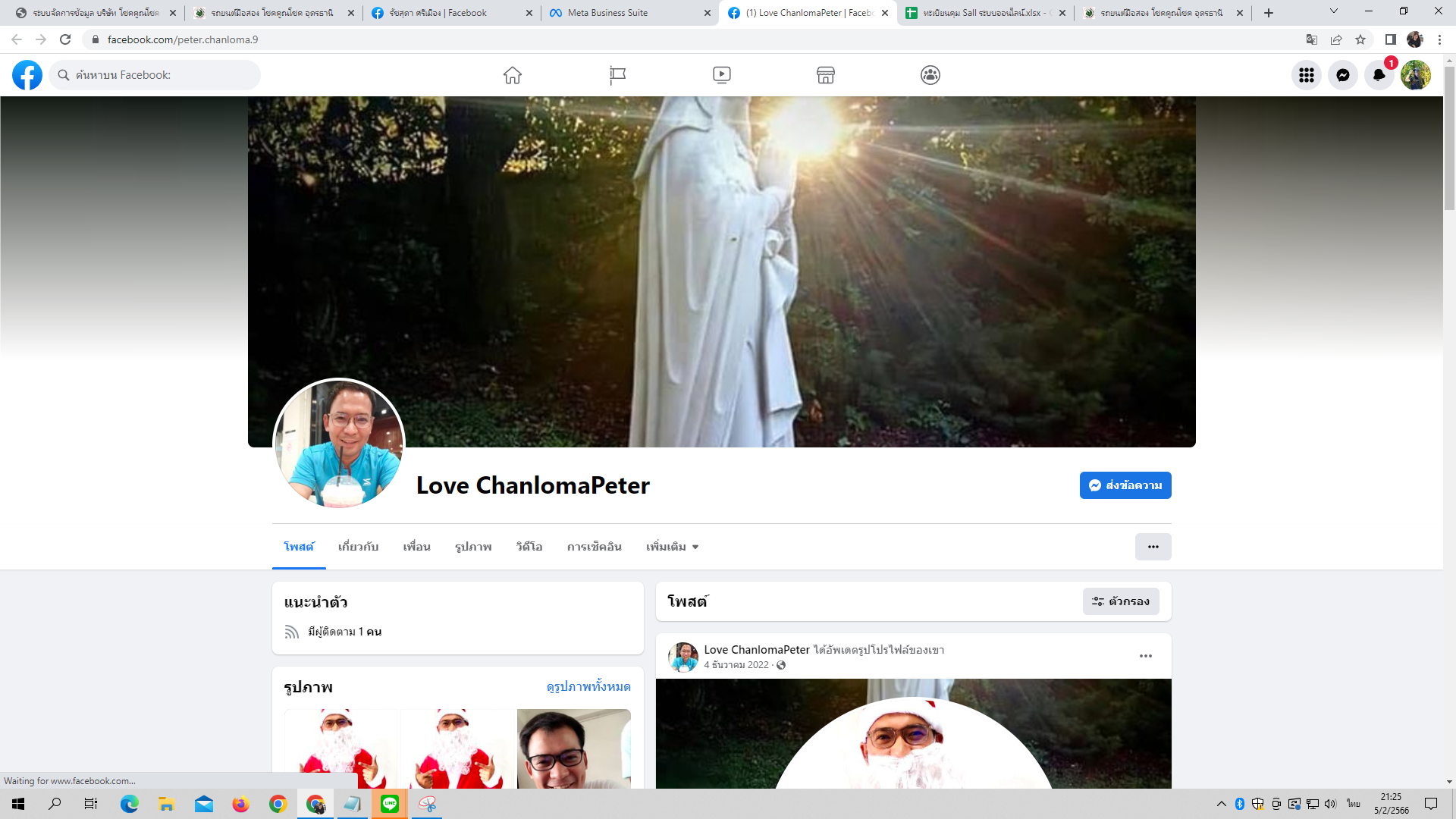Click Facebook logo in top left
The width and height of the screenshot is (1456, 819).
(x=27, y=75)
